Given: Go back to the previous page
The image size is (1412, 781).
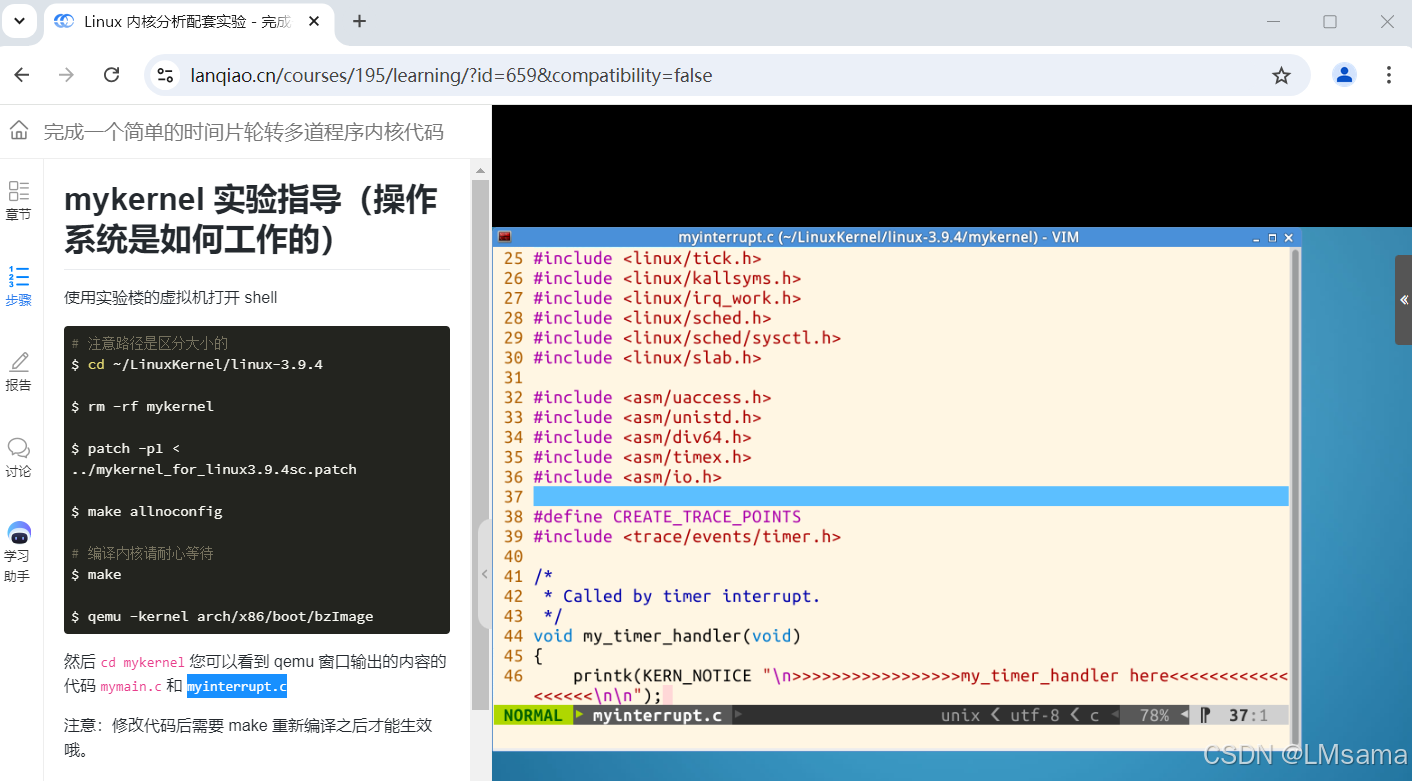Looking at the screenshot, I should [x=22, y=75].
